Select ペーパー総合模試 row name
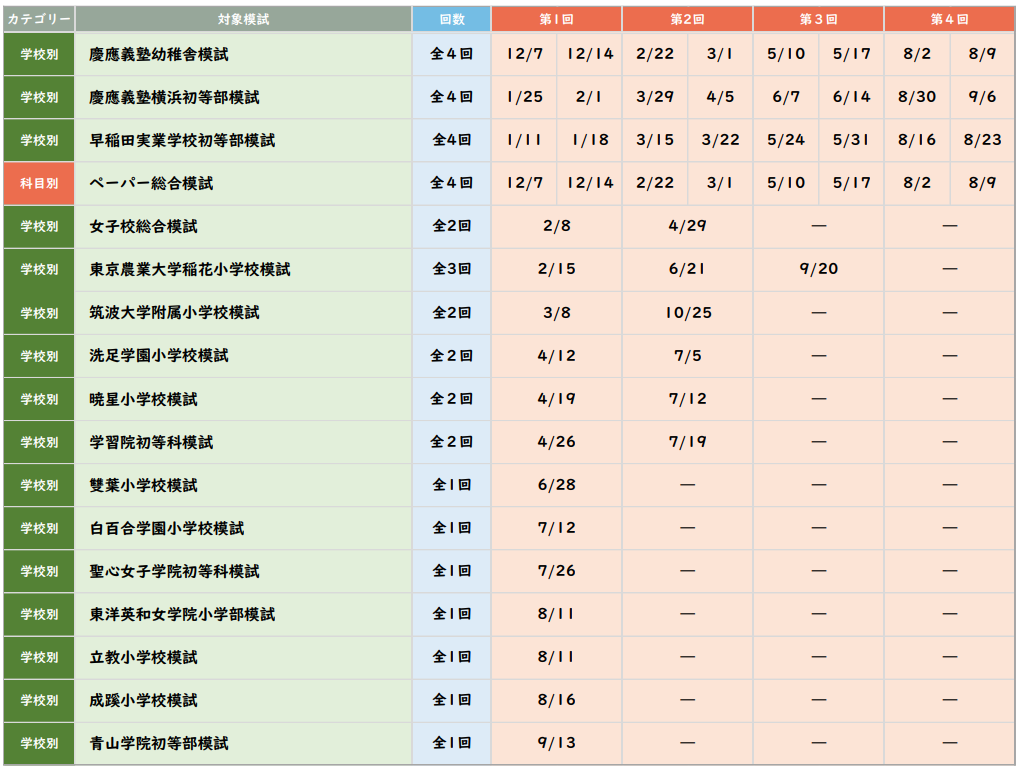 [x=151, y=183]
